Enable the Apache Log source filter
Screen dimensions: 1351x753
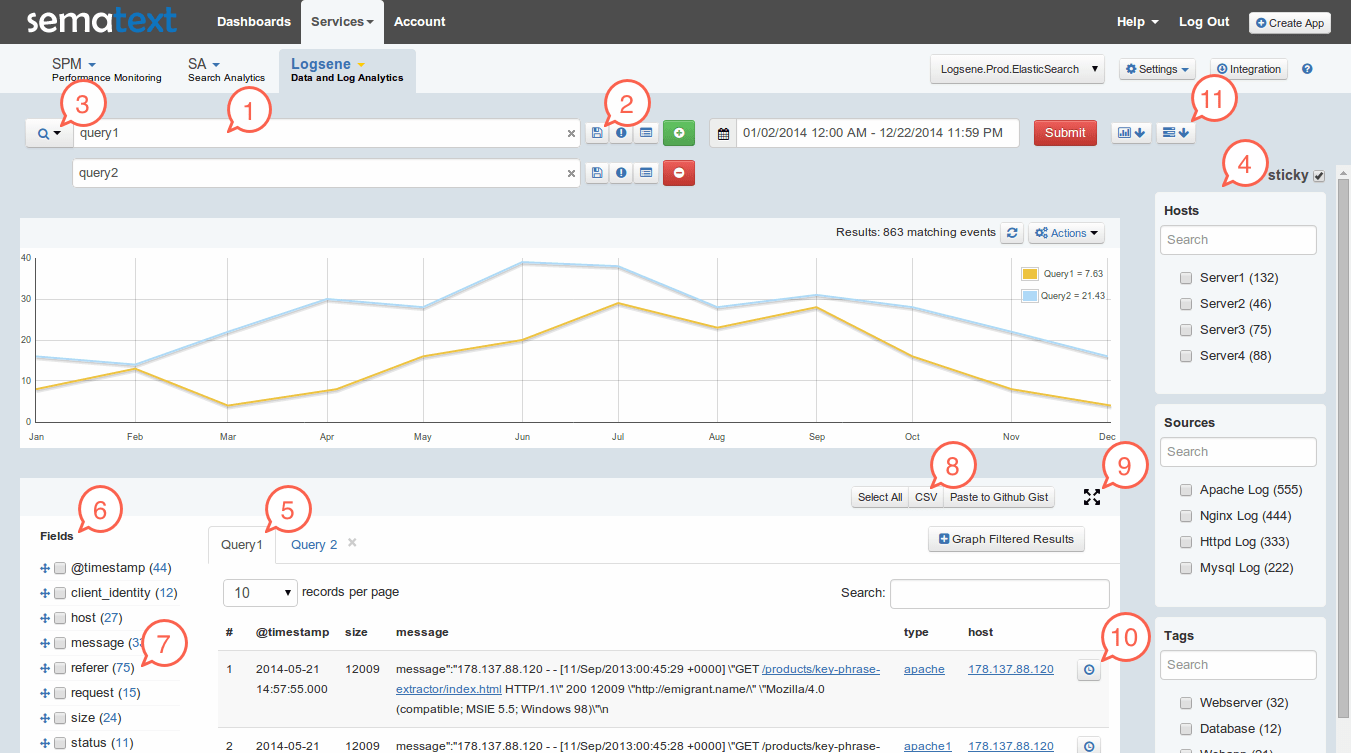click(1186, 490)
